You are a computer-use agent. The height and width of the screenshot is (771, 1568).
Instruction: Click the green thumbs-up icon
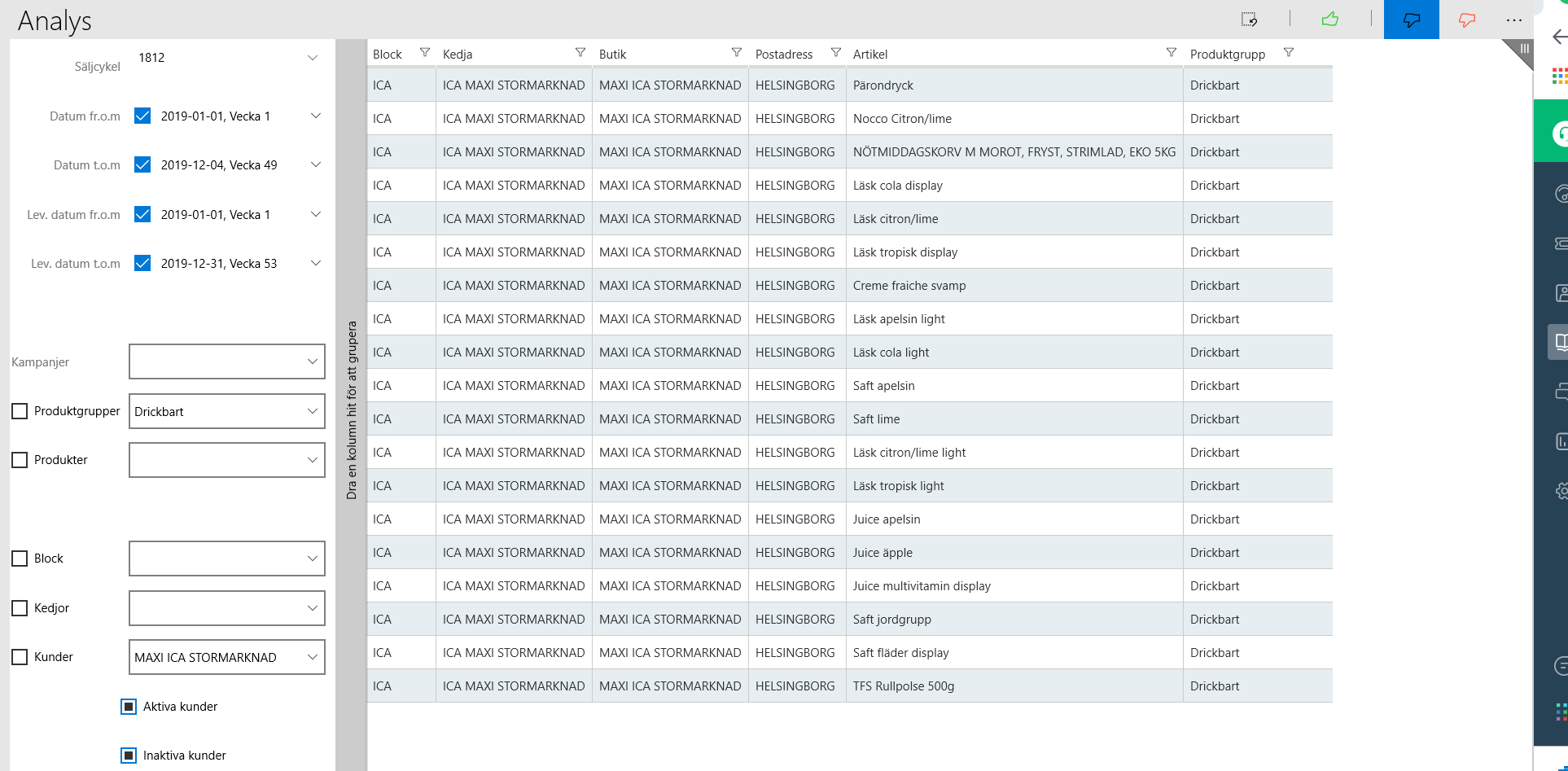point(1330,19)
